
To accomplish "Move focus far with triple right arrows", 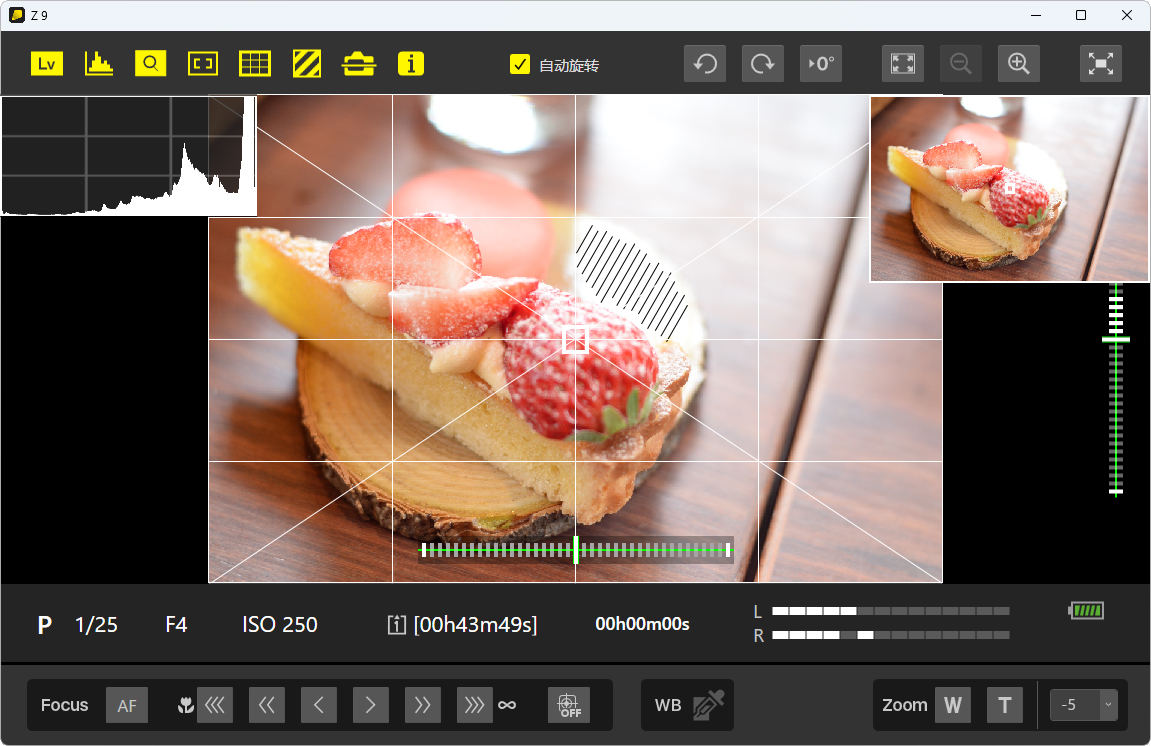I will click(475, 705).
